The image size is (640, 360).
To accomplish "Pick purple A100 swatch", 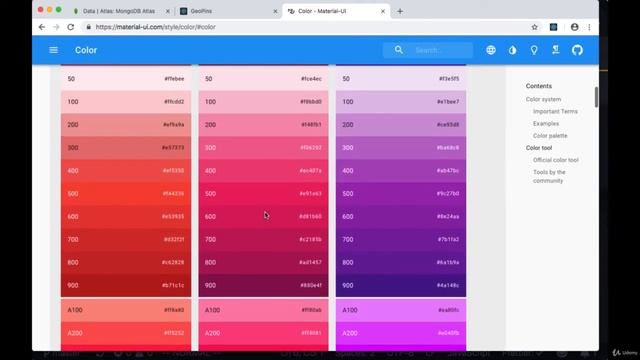I will pyautogui.click(x=401, y=310).
